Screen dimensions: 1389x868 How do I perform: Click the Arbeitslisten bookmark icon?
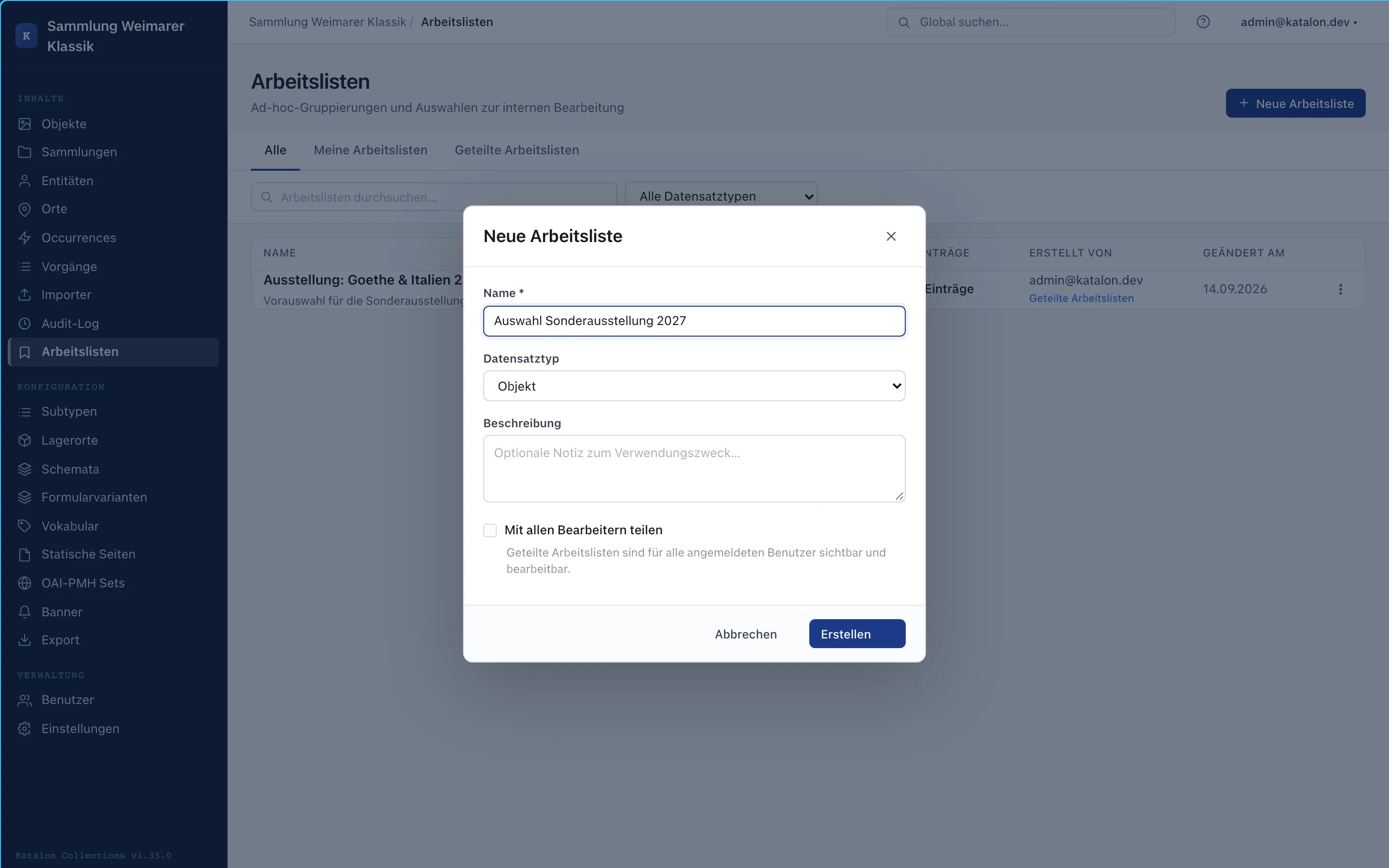[24, 352]
